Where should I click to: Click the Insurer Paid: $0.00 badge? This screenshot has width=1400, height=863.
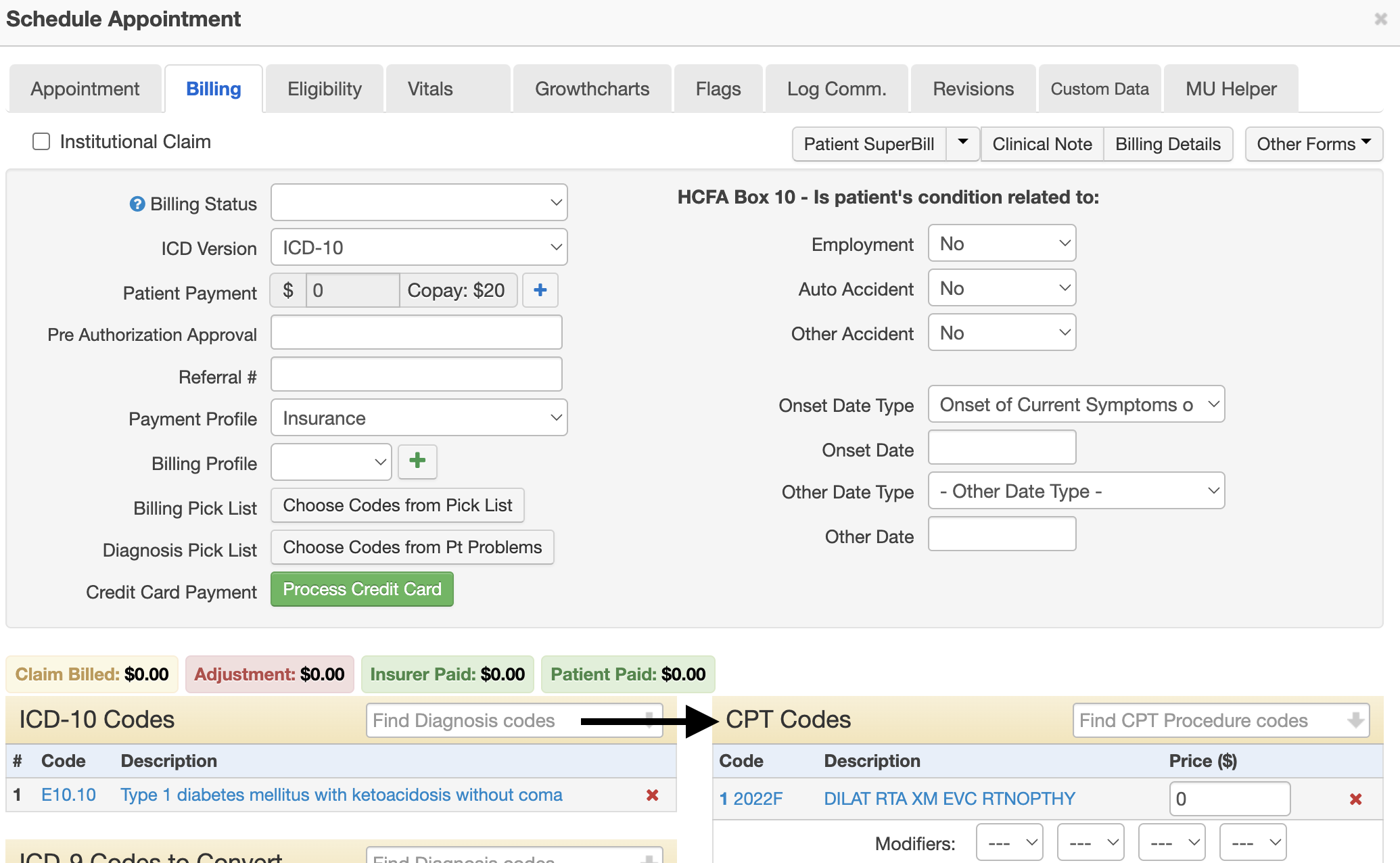point(447,674)
